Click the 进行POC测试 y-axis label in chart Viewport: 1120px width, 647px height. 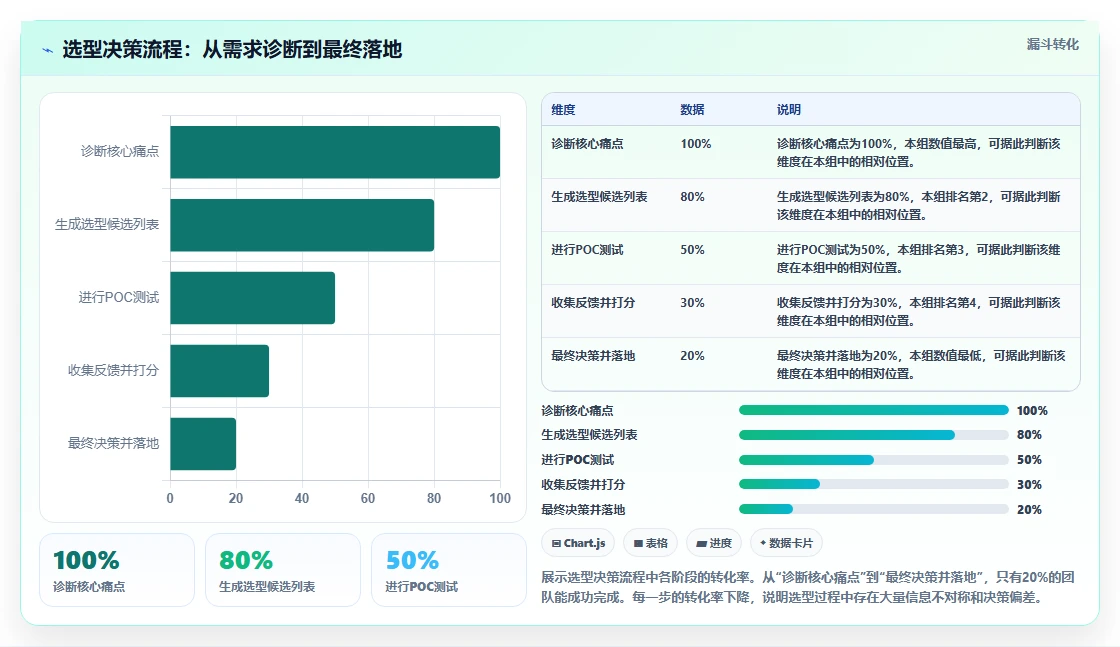tap(119, 297)
